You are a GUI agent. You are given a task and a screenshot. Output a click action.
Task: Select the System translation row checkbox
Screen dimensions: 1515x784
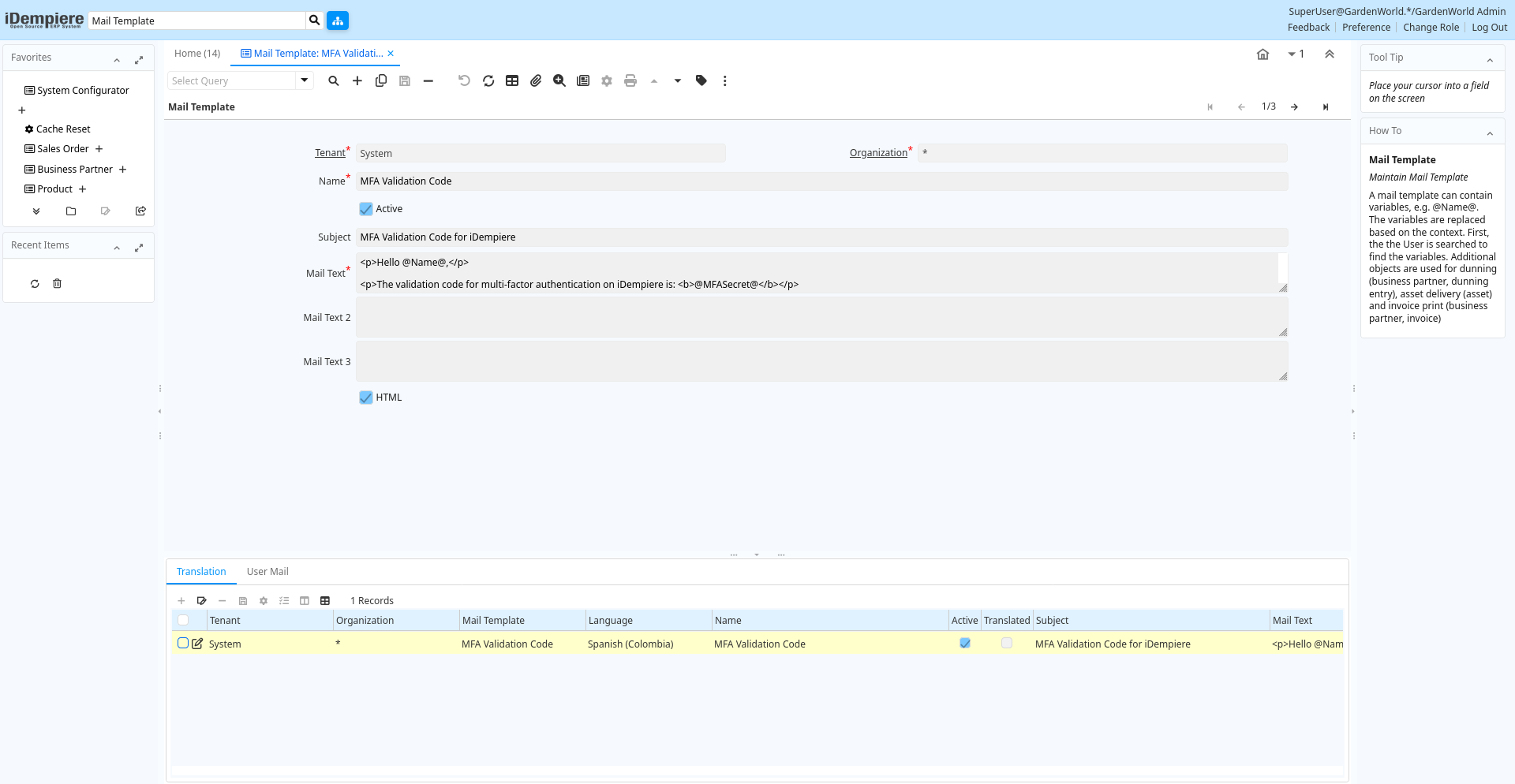pos(183,644)
